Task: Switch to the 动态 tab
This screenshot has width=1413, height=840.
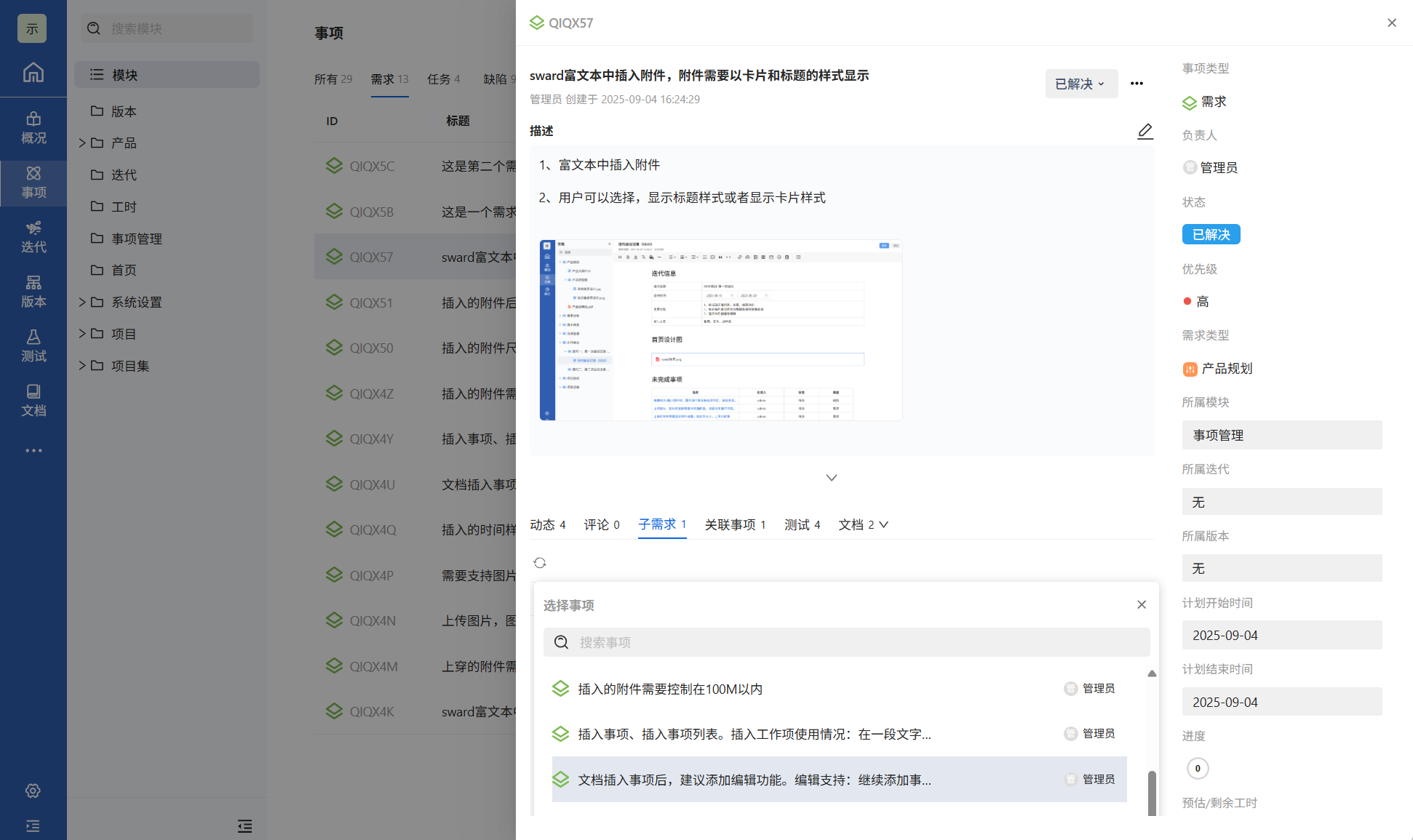Action: 547,525
